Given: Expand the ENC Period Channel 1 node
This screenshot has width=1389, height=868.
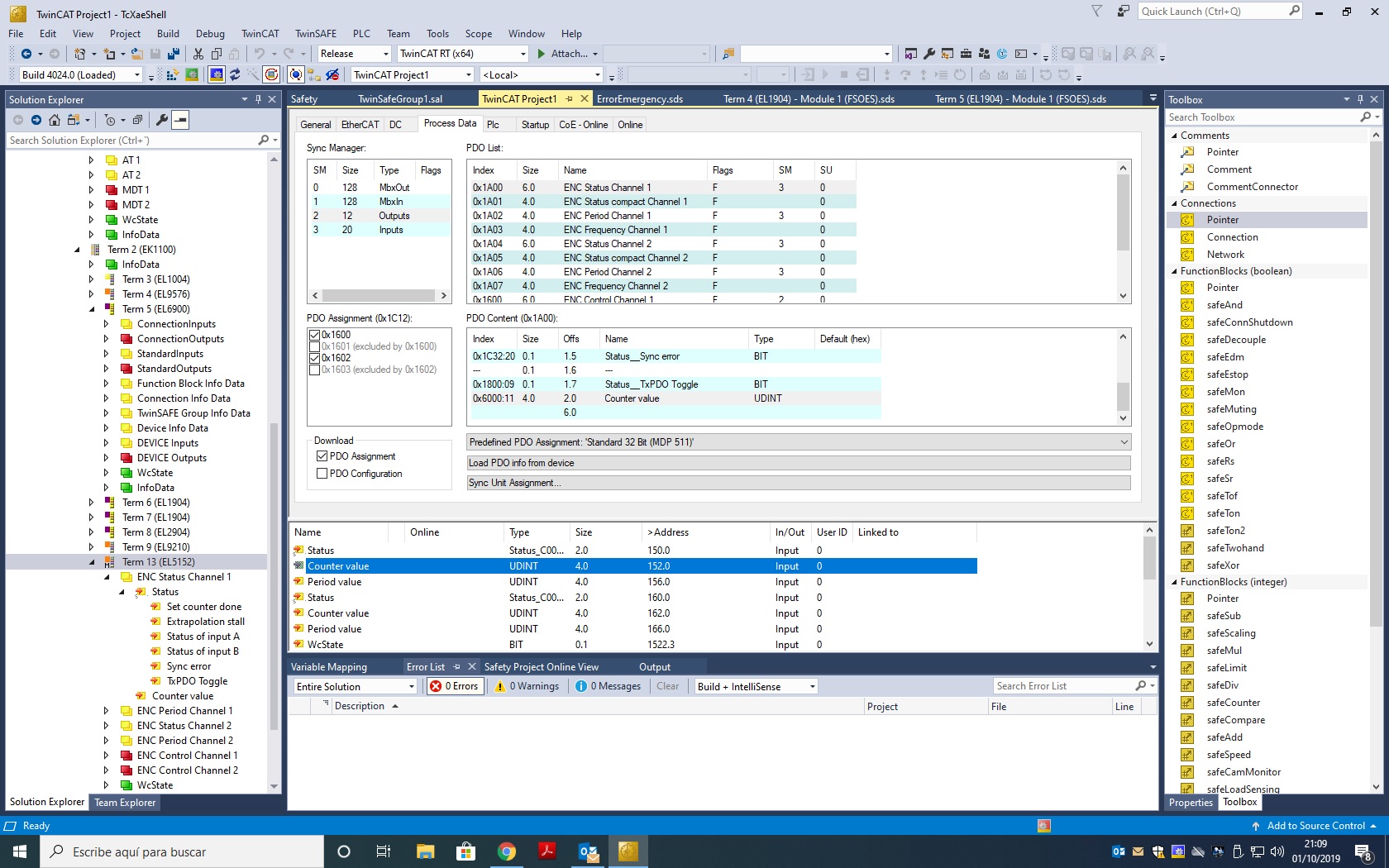Looking at the screenshot, I should (107, 711).
